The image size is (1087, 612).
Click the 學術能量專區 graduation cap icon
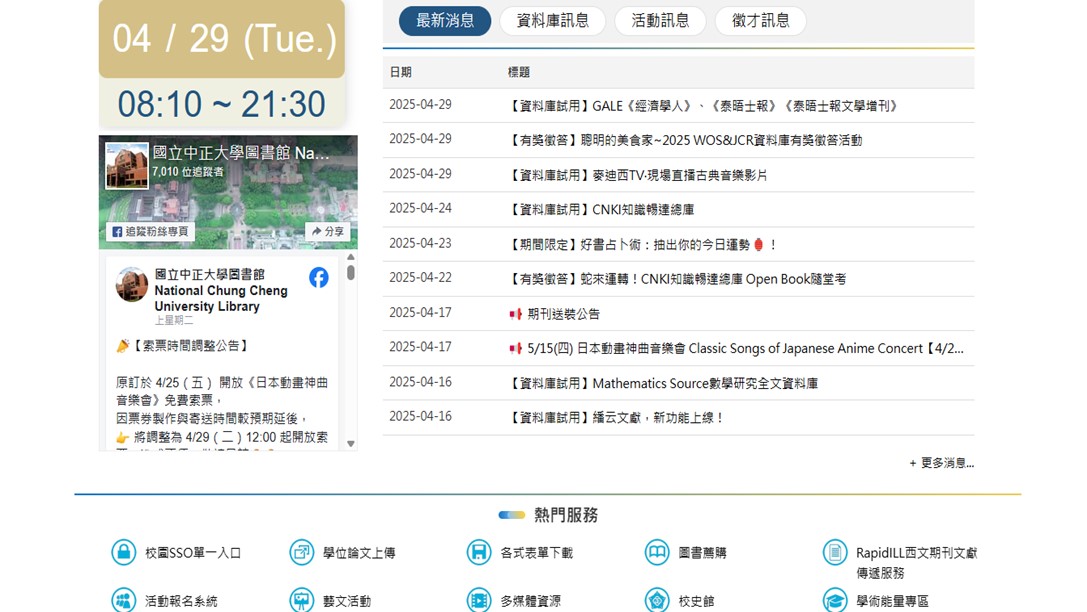(x=835, y=600)
